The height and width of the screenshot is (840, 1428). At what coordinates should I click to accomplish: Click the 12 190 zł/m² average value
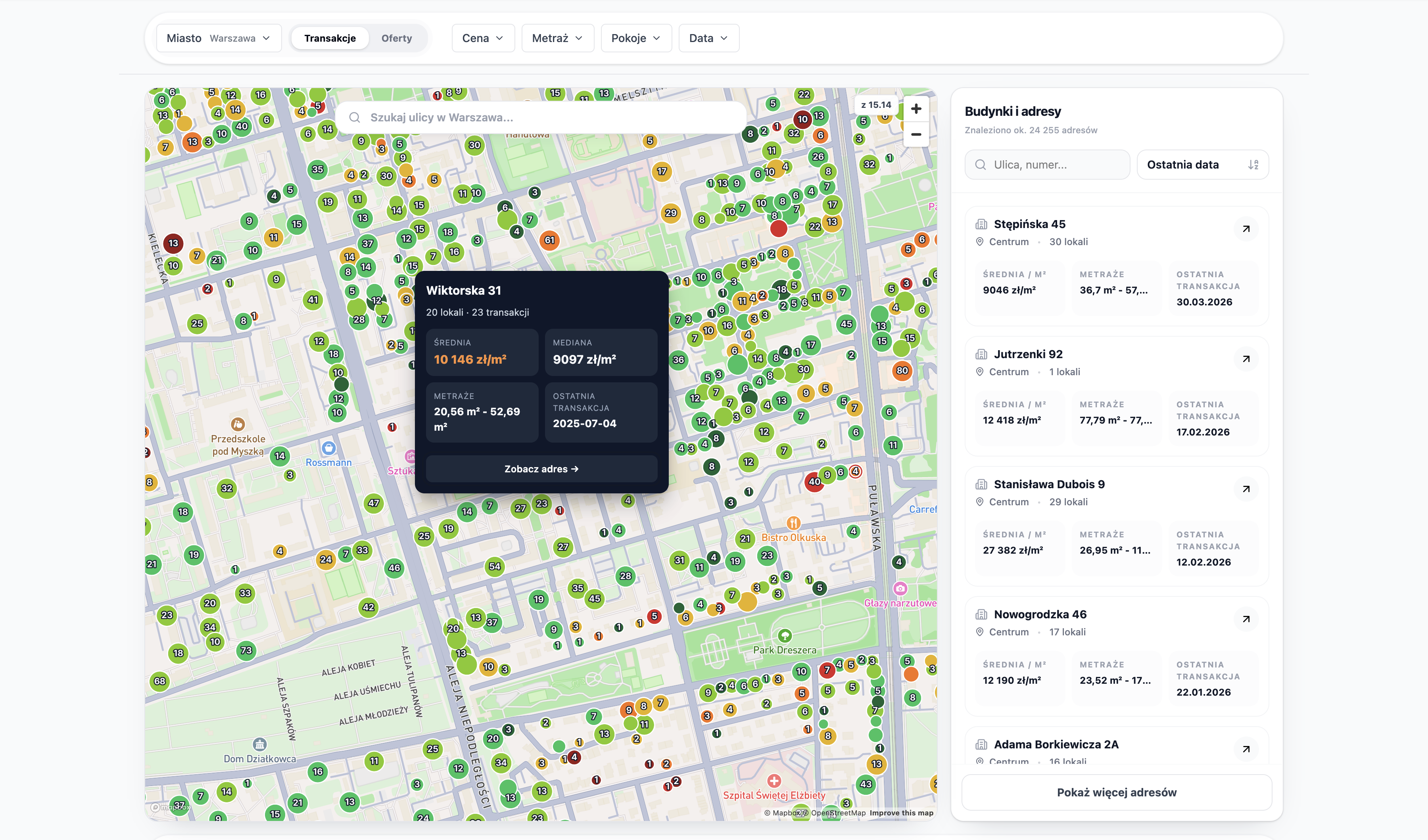[x=1011, y=681]
